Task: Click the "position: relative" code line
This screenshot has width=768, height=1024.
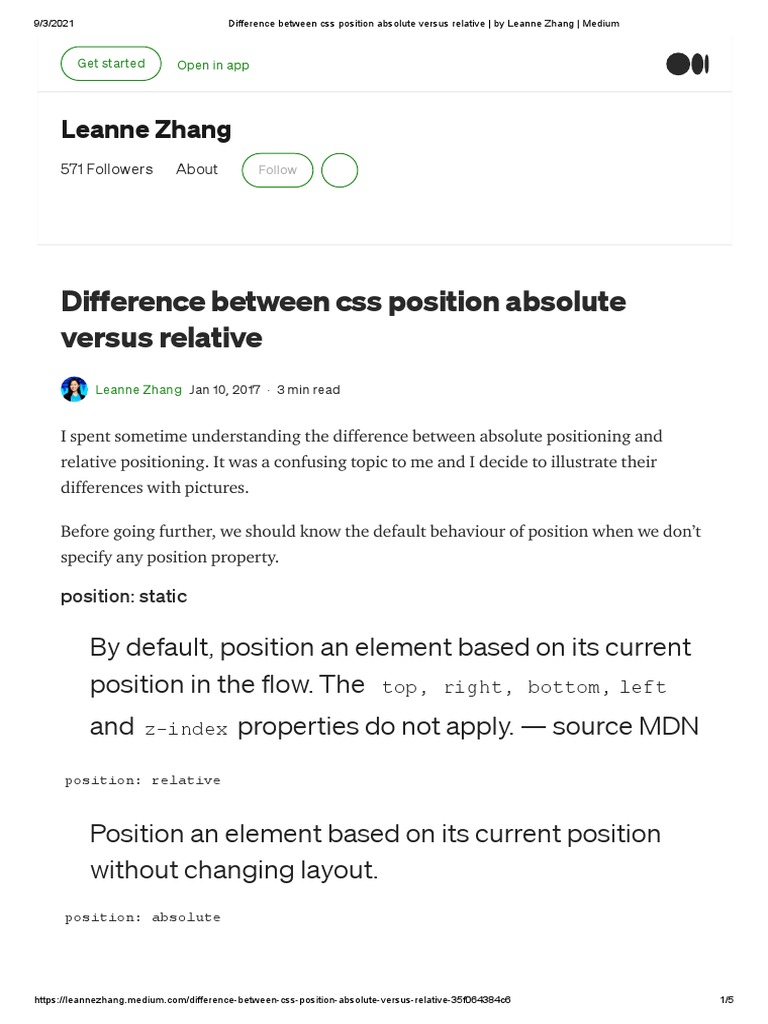Action: (143, 780)
